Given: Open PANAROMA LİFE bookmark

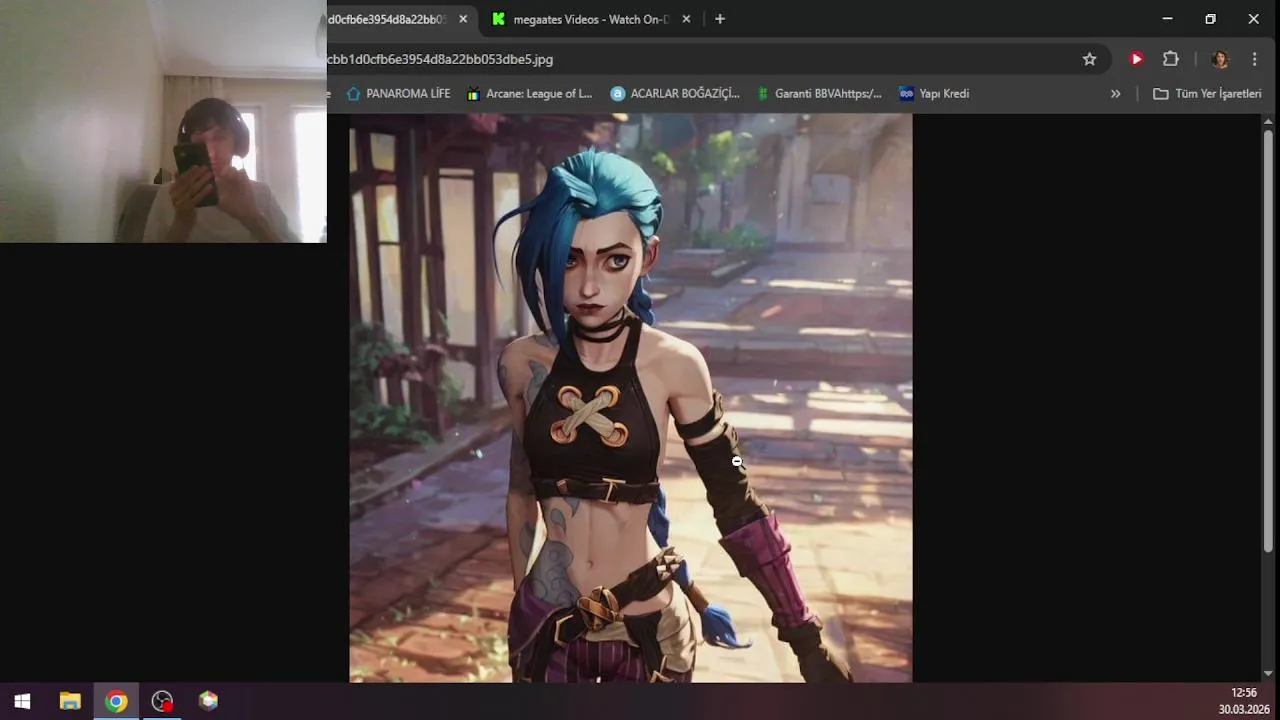Looking at the screenshot, I should click(x=398, y=93).
